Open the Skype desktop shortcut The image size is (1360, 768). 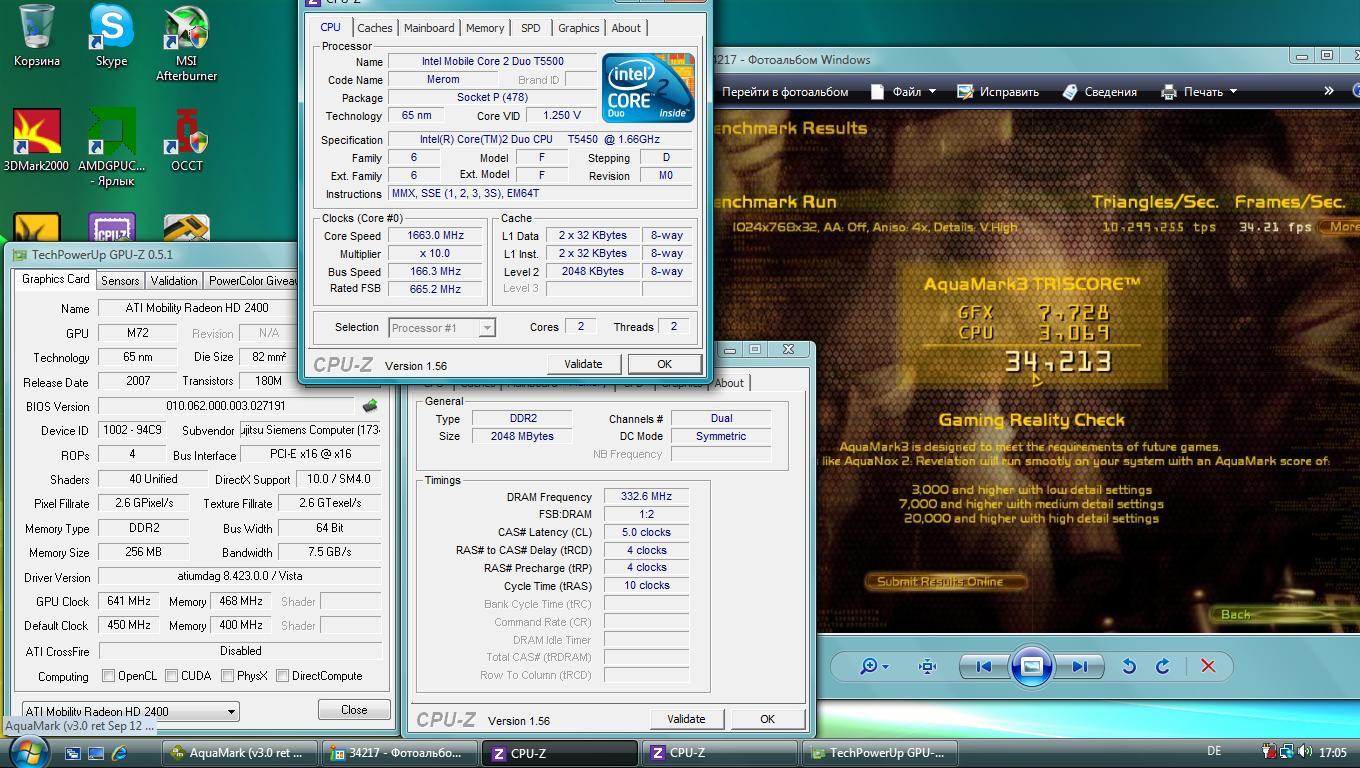111,35
